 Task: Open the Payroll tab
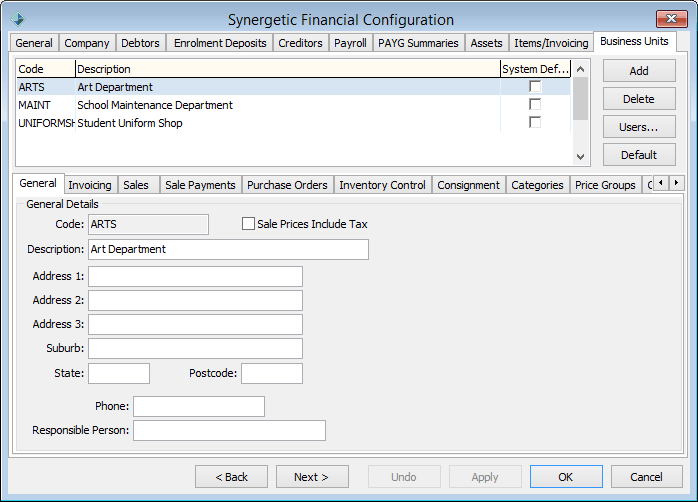(350, 43)
